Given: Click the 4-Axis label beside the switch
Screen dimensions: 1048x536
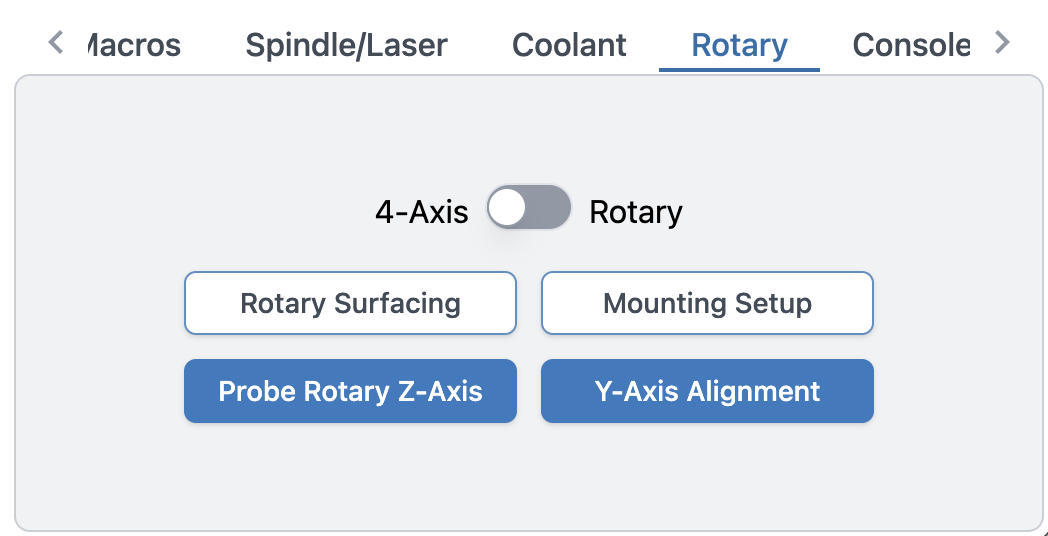Looking at the screenshot, I should click(x=422, y=212).
